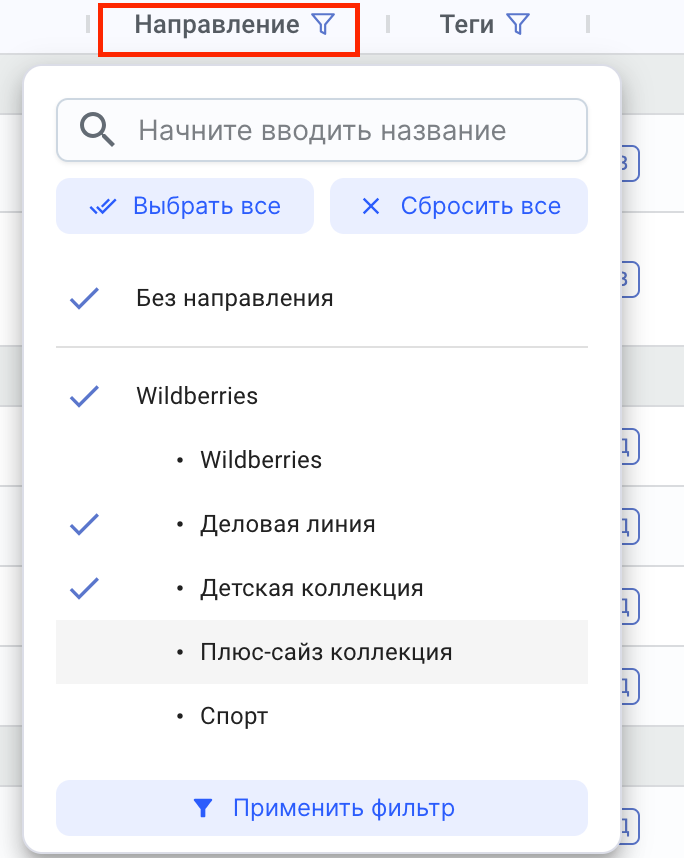Select the Спорт option
Screen dimensions: 684x858
pos(234,716)
